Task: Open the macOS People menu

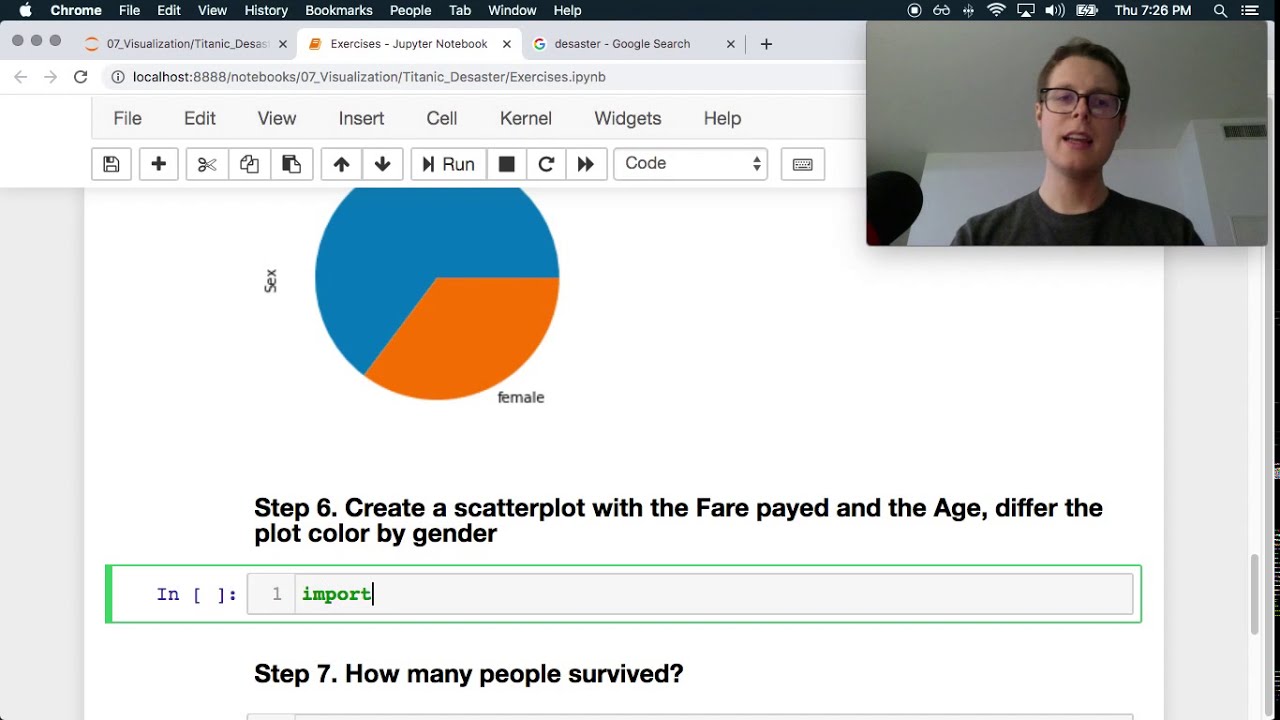Action: pyautogui.click(x=410, y=10)
